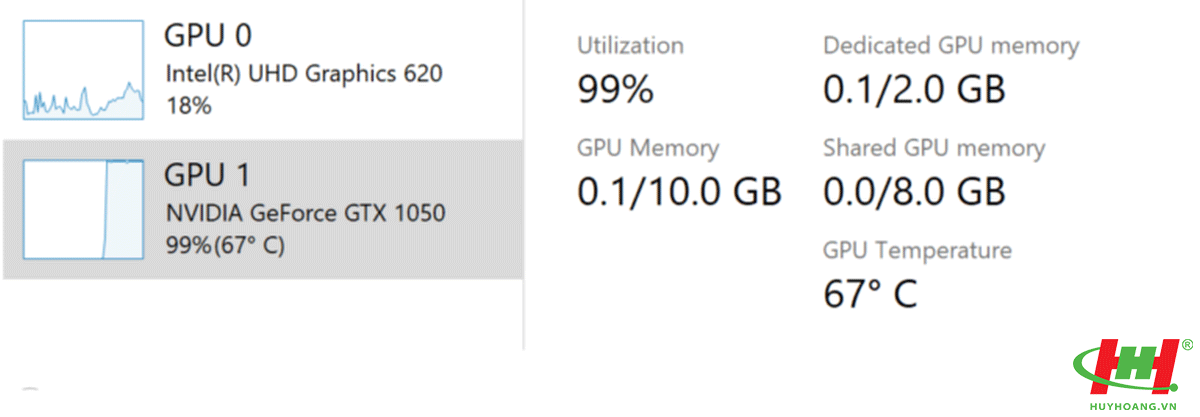Click the Dedicated GPU memory label
This screenshot has width=1200, height=417.
pyautogui.click(x=951, y=45)
